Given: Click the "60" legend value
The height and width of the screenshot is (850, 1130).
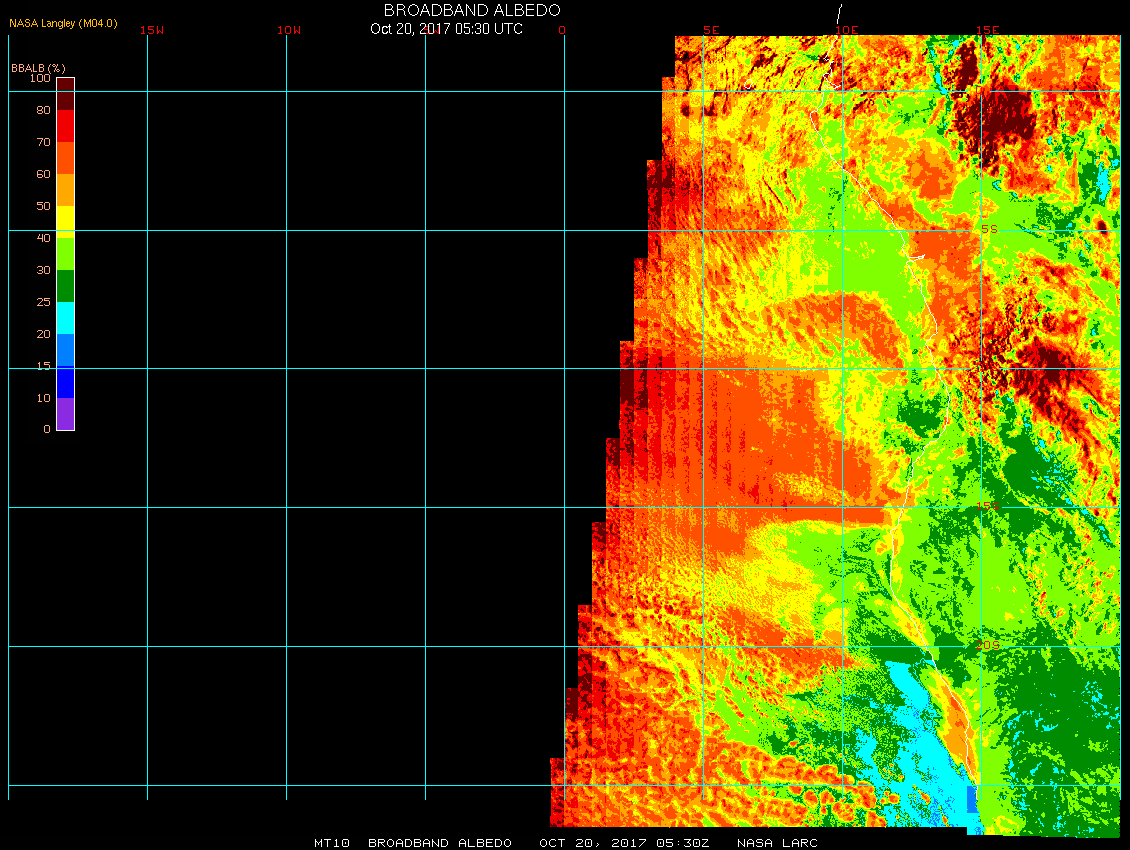Looking at the screenshot, I should click(x=43, y=174).
